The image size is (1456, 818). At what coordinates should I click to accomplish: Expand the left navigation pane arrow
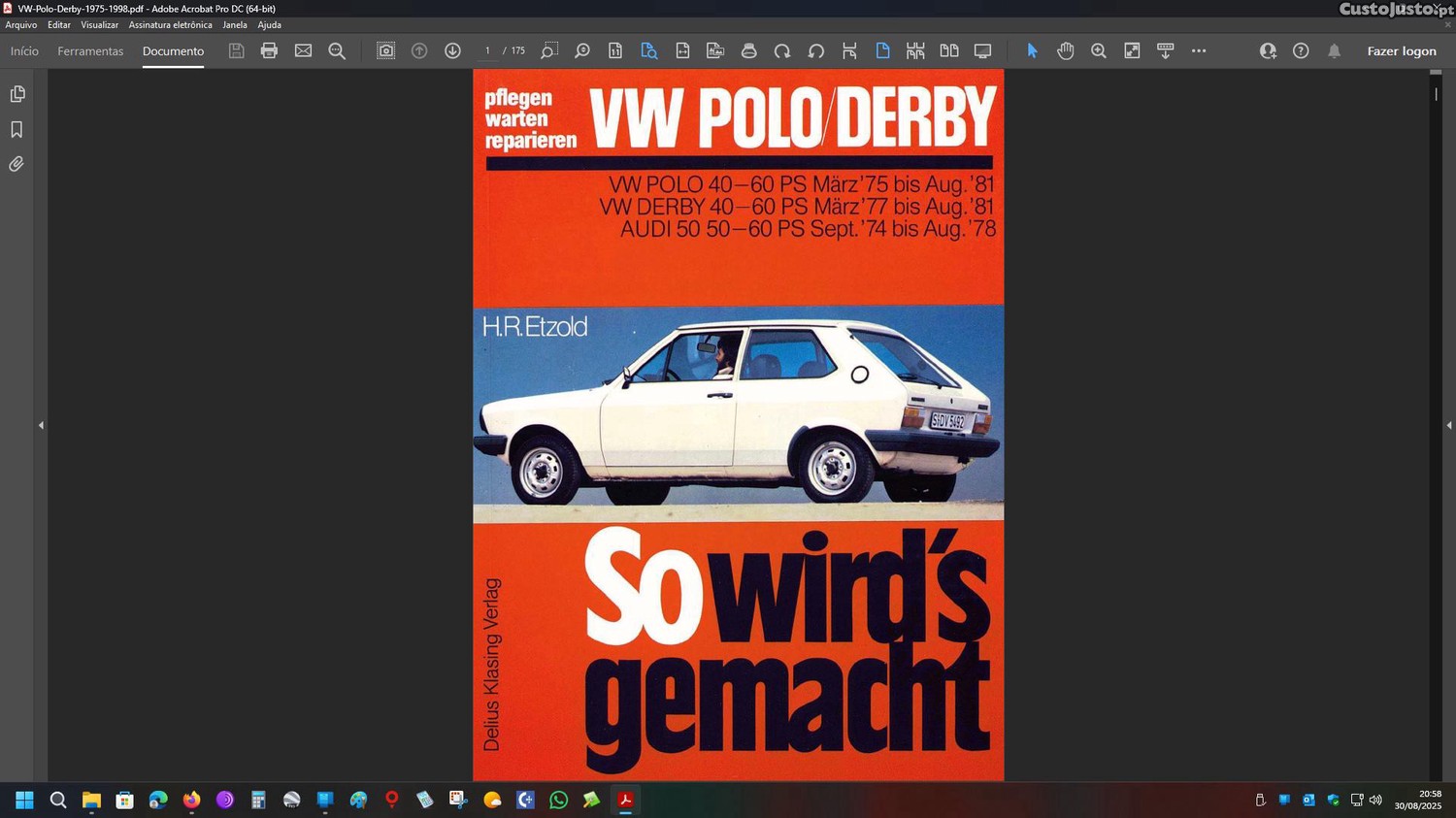[x=41, y=425]
